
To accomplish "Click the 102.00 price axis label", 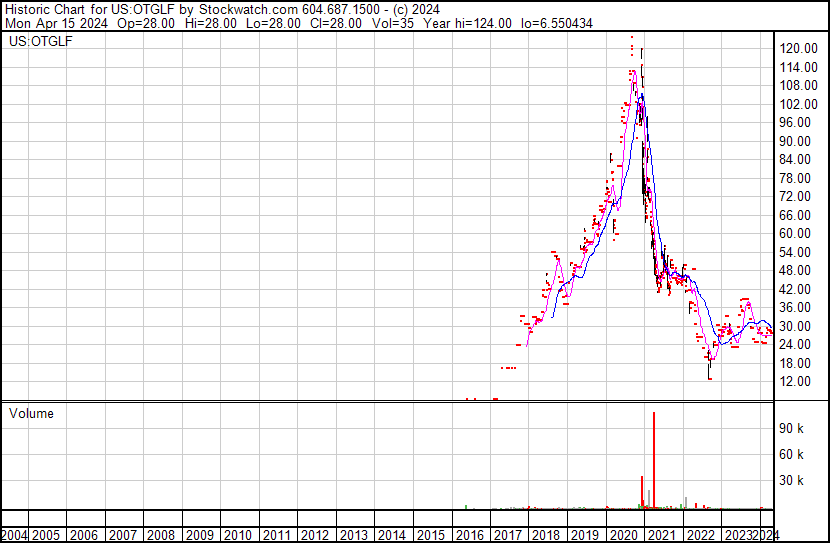I will coord(799,104).
